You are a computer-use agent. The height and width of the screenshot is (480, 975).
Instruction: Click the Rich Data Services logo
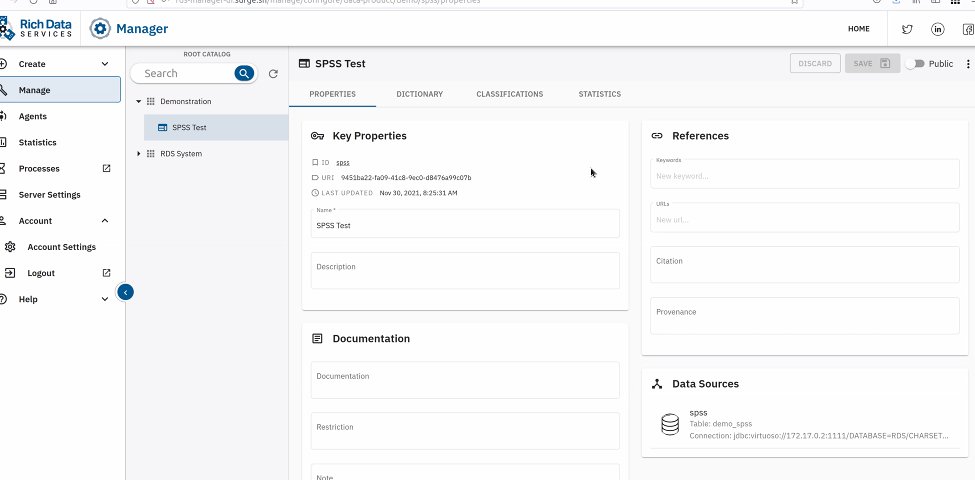[x=36, y=29]
